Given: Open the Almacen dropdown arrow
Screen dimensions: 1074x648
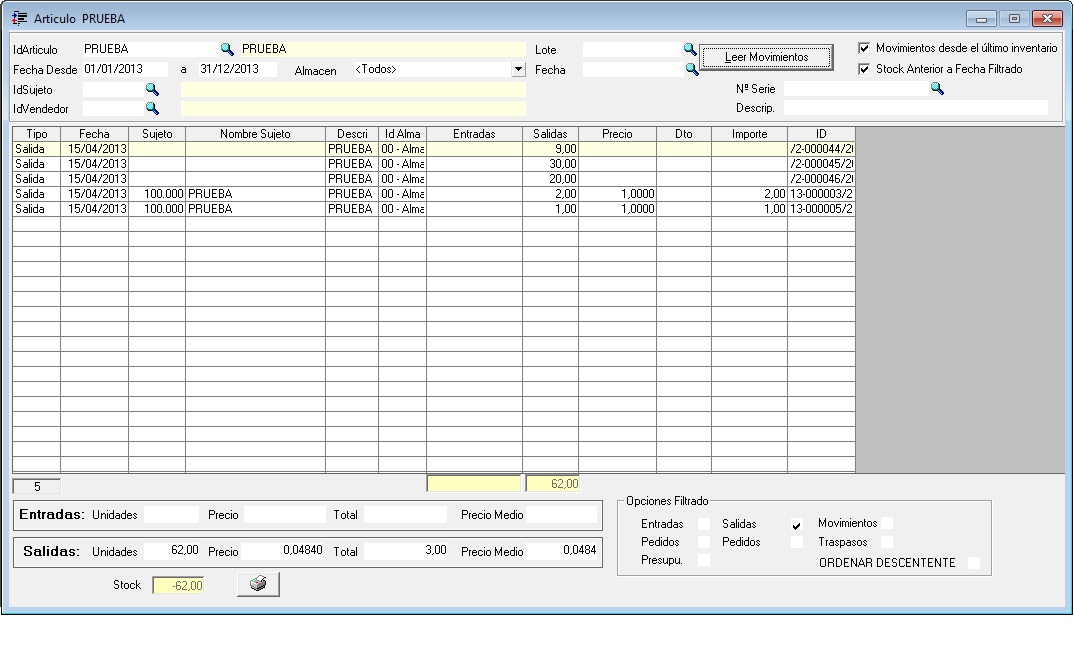Looking at the screenshot, I should [x=519, y=69].
